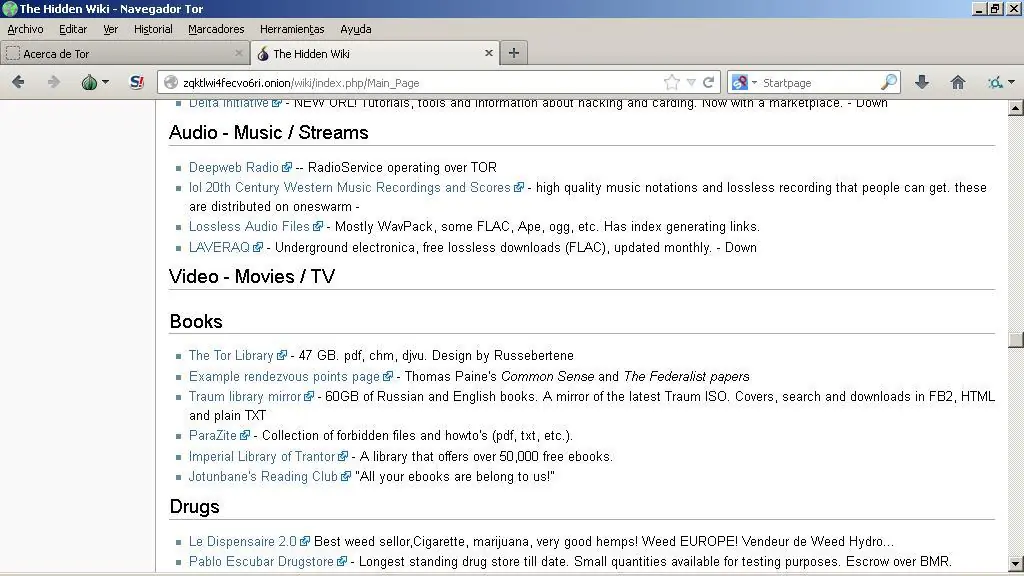Open Example rendezvous points page link
Viewport: 1024px width, 576px height.
[x=284, y=377]
